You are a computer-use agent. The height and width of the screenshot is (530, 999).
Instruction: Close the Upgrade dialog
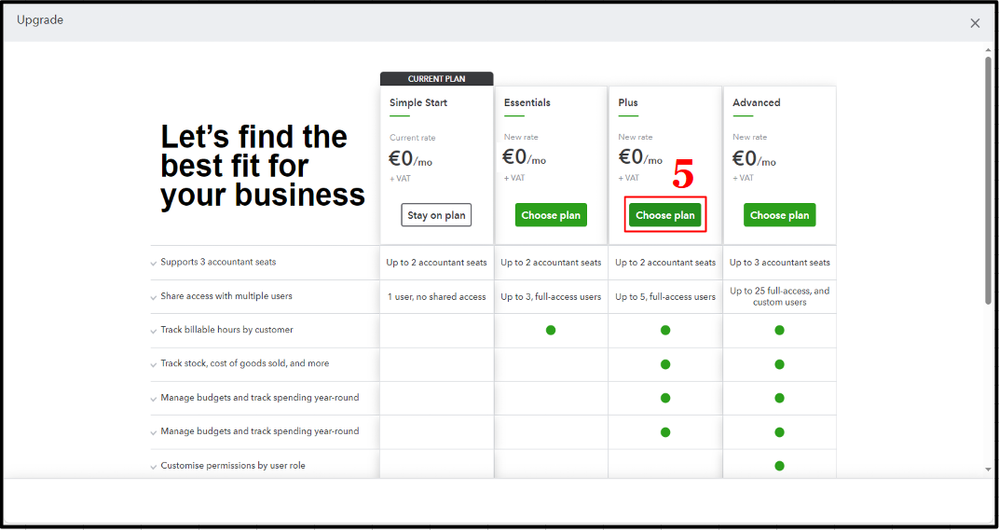[x=975, y=23]
